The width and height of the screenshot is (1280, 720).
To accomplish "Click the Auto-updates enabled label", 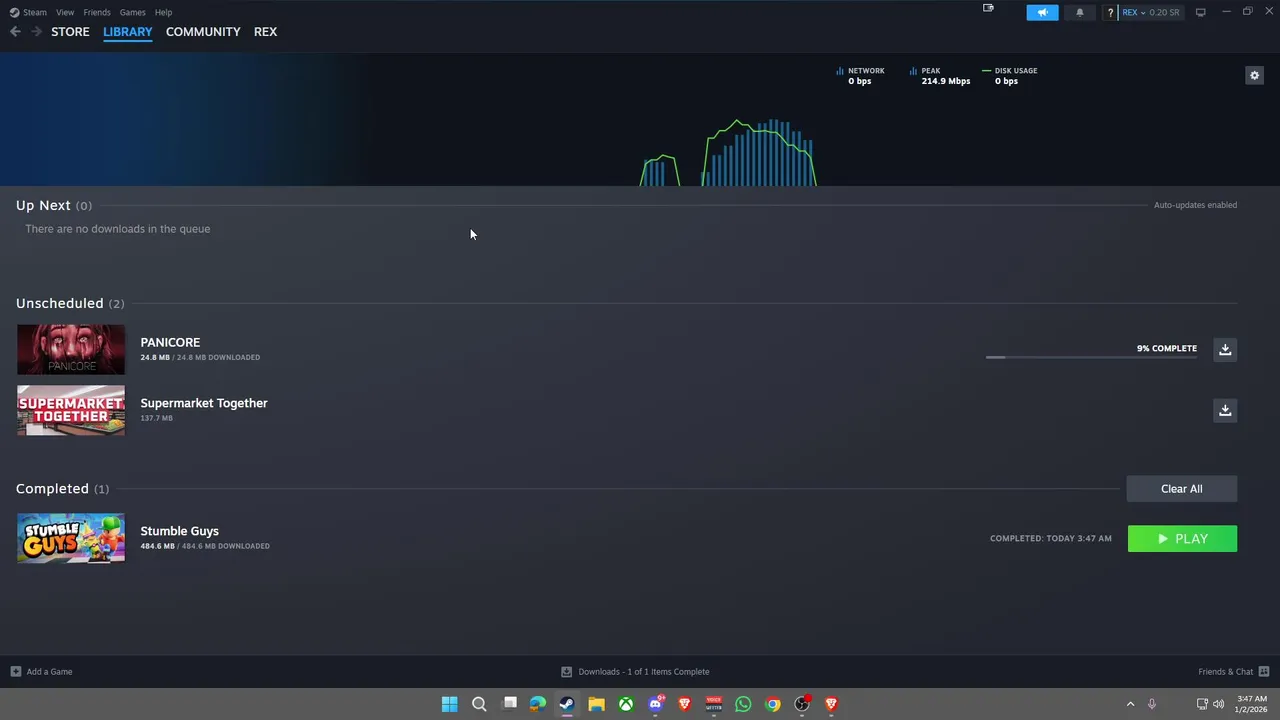I will coord(1195,205).
